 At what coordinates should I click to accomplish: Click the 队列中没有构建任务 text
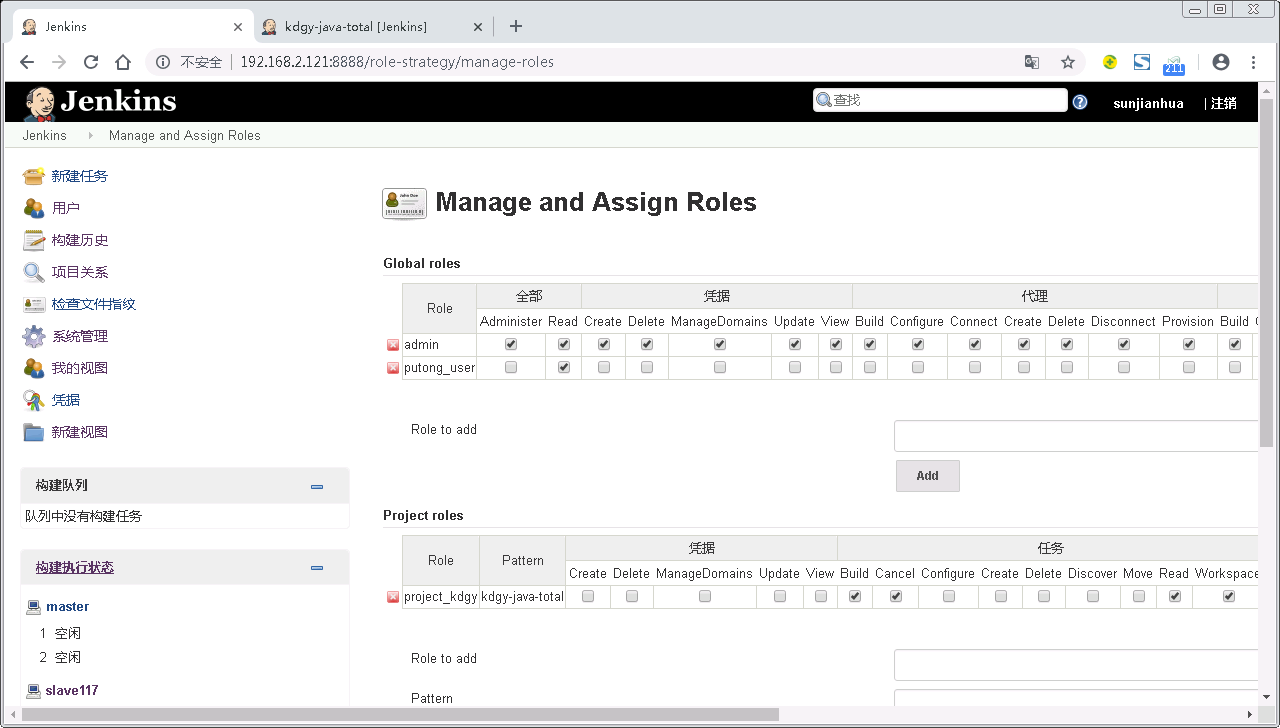(x=84, y=517)
